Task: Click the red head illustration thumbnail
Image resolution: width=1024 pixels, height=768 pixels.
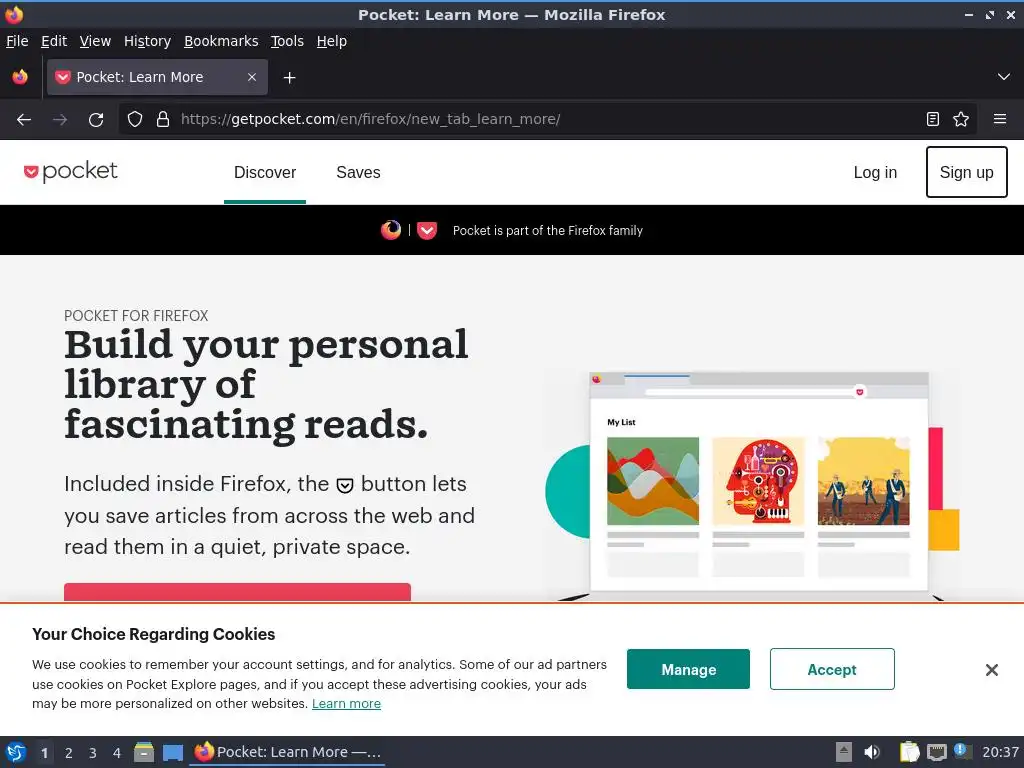Action: coord(758,481)
